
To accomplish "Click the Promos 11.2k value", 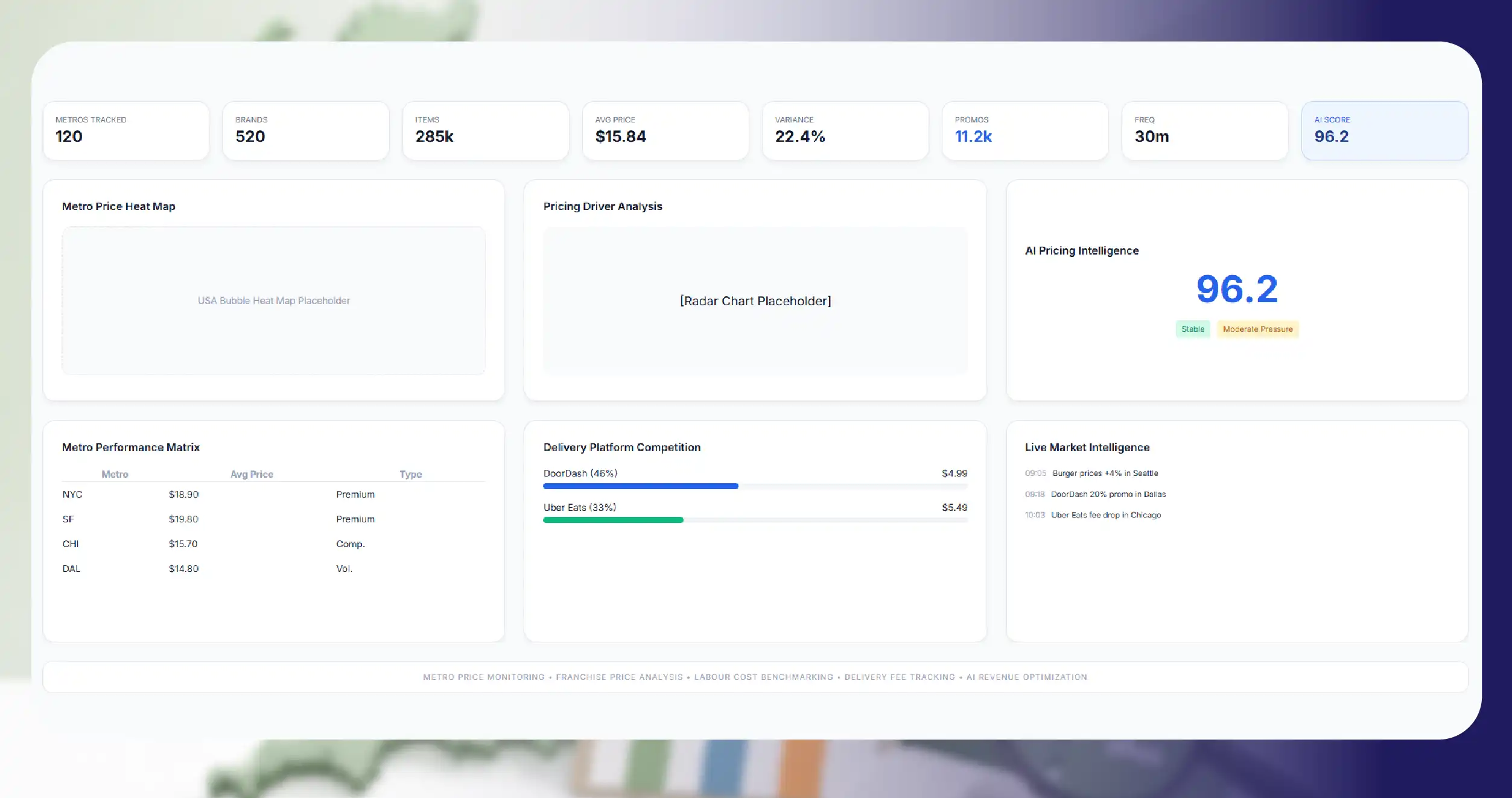I will [x=973, y=136].
